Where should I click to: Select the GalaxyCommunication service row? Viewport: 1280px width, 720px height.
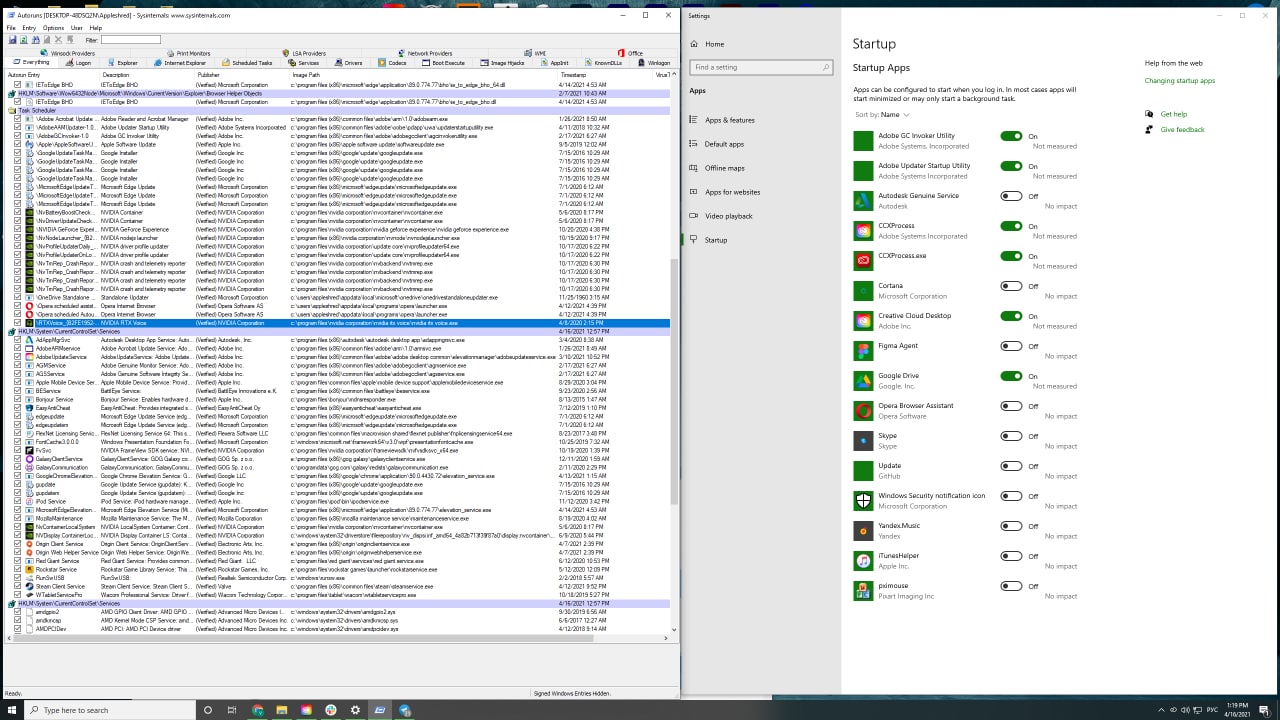pyautogui.click(x=338, y=467)
